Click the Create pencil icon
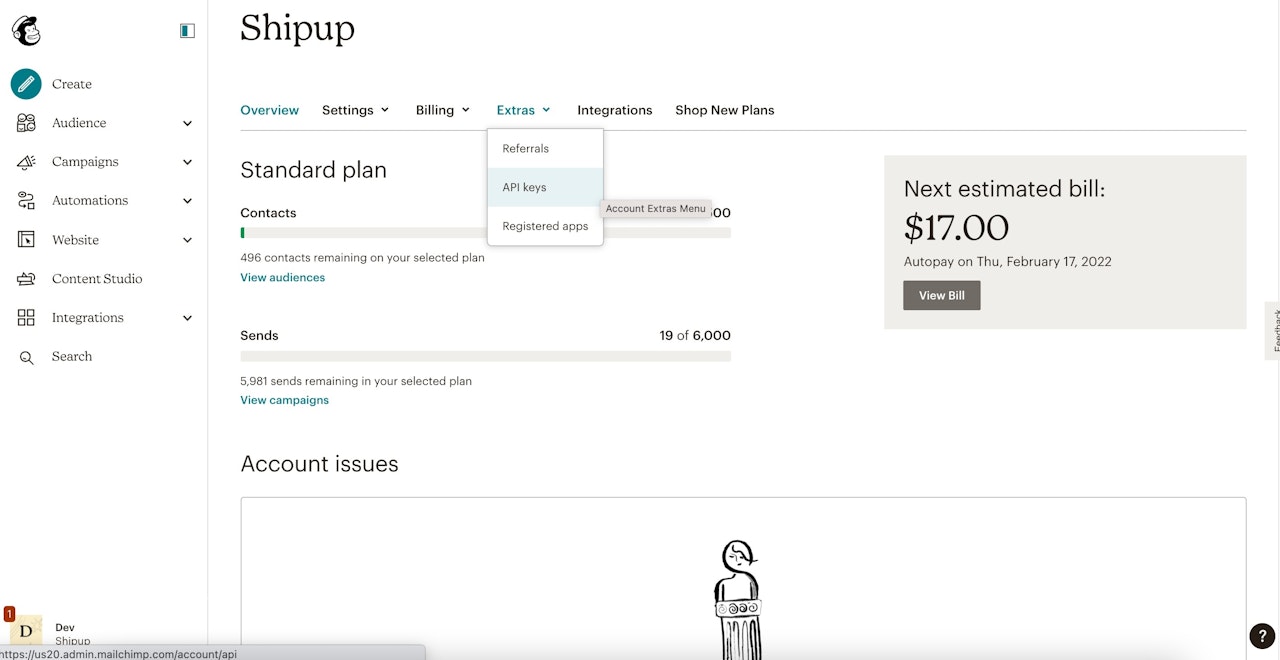1280x660 pixels. tap(26, 84)
